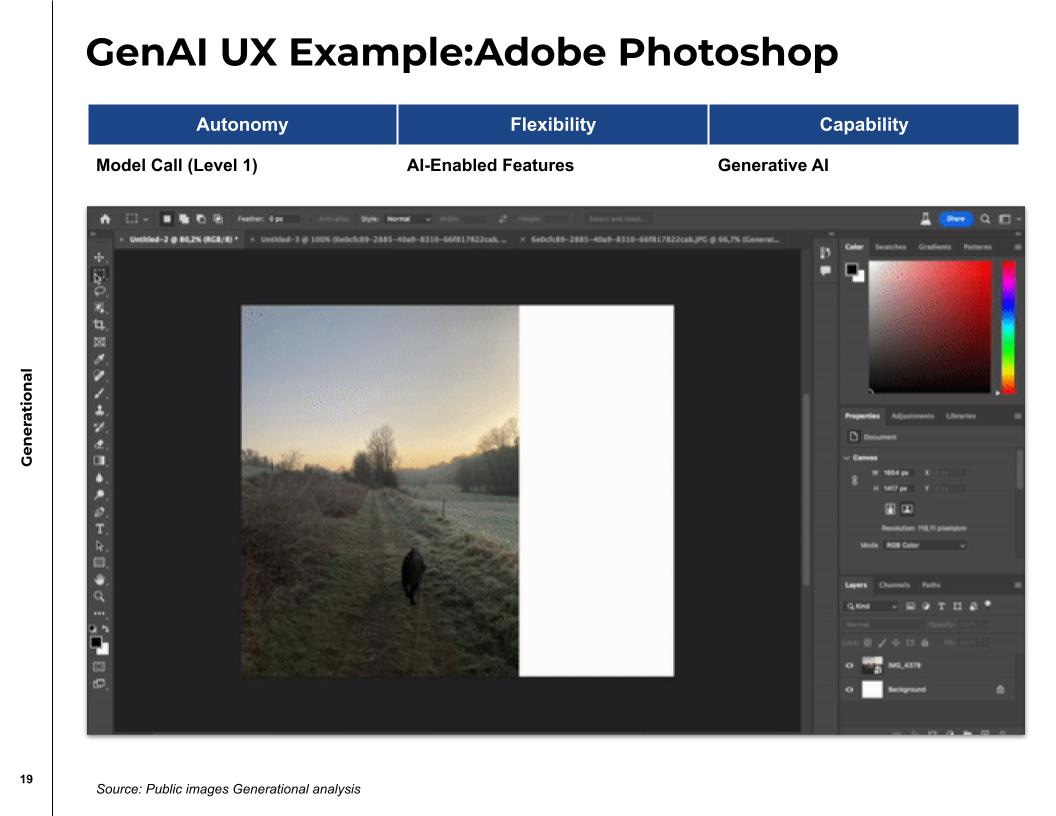1056x816 pixels.
Task: Set canvas to landscape orientation
Action: 907,509
